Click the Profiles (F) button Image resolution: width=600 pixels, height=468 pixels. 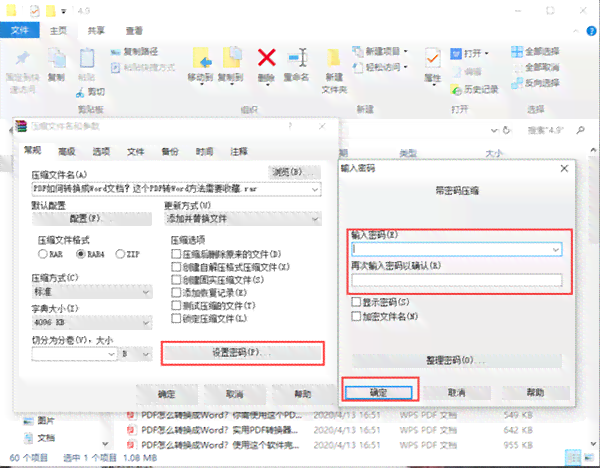pos(92,219)
